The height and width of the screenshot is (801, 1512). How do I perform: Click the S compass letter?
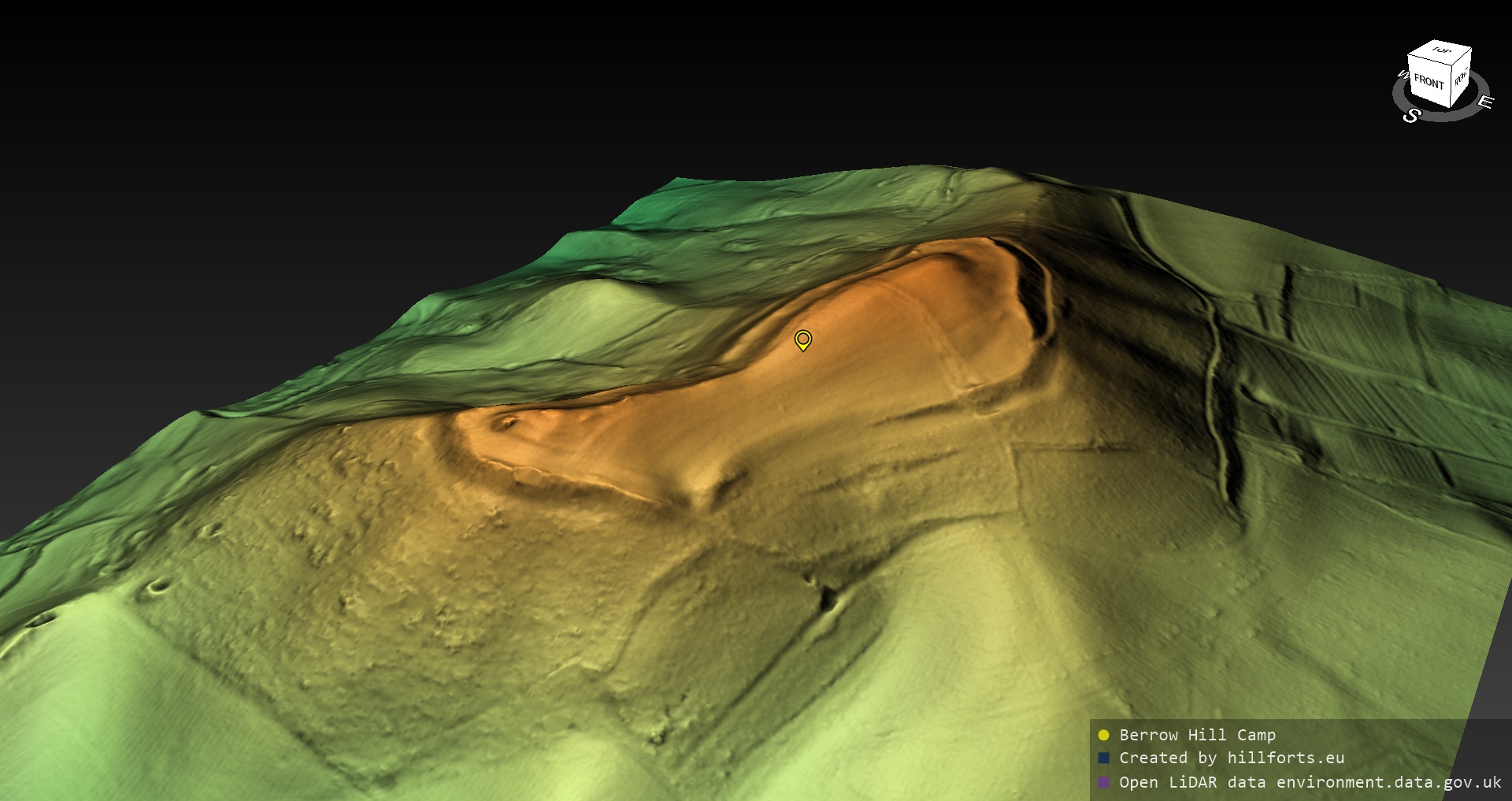click(x=1411, y=115)
